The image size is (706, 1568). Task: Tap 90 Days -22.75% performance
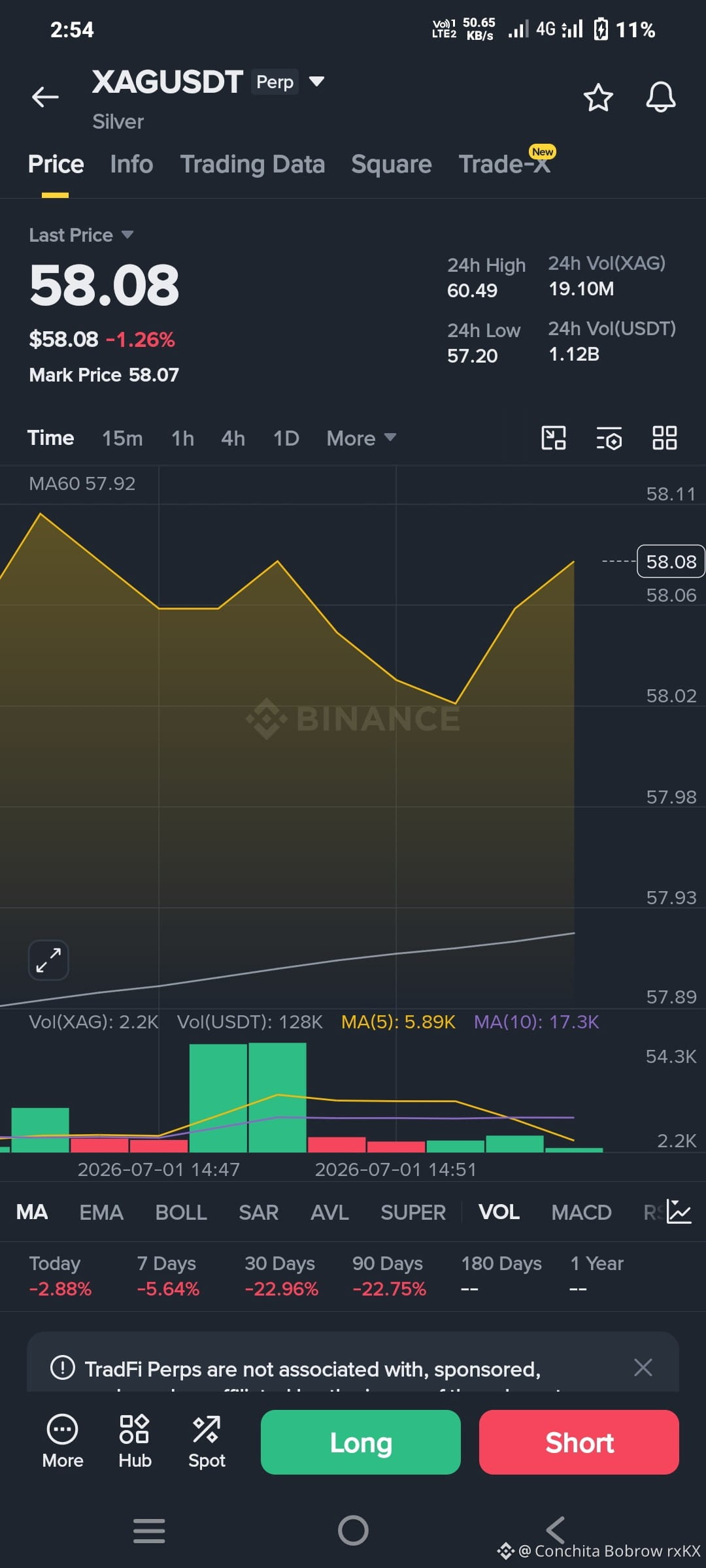pos(389,1276)
